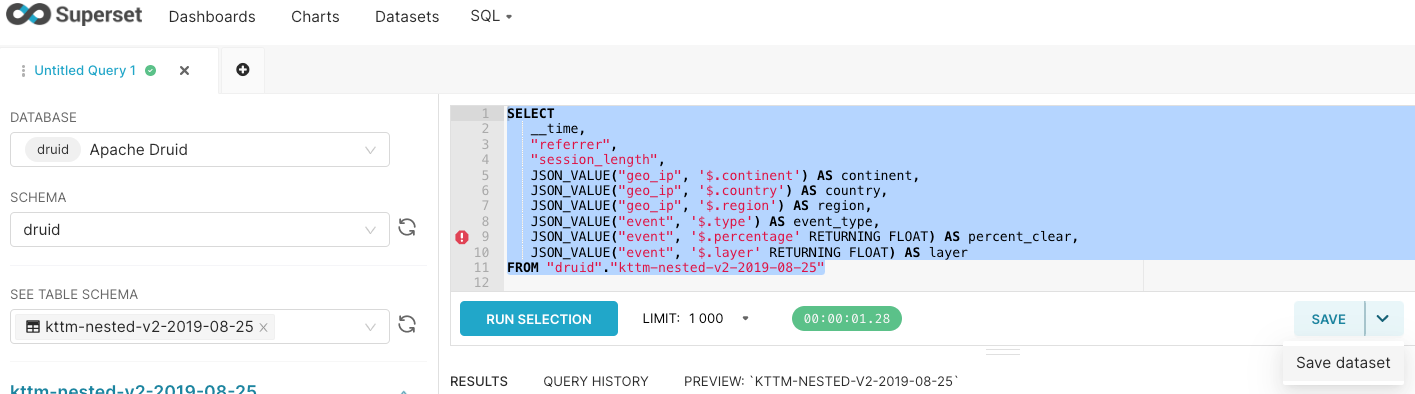Click the green query success status icon
1415x394 pixels.
tap(150, 71)
